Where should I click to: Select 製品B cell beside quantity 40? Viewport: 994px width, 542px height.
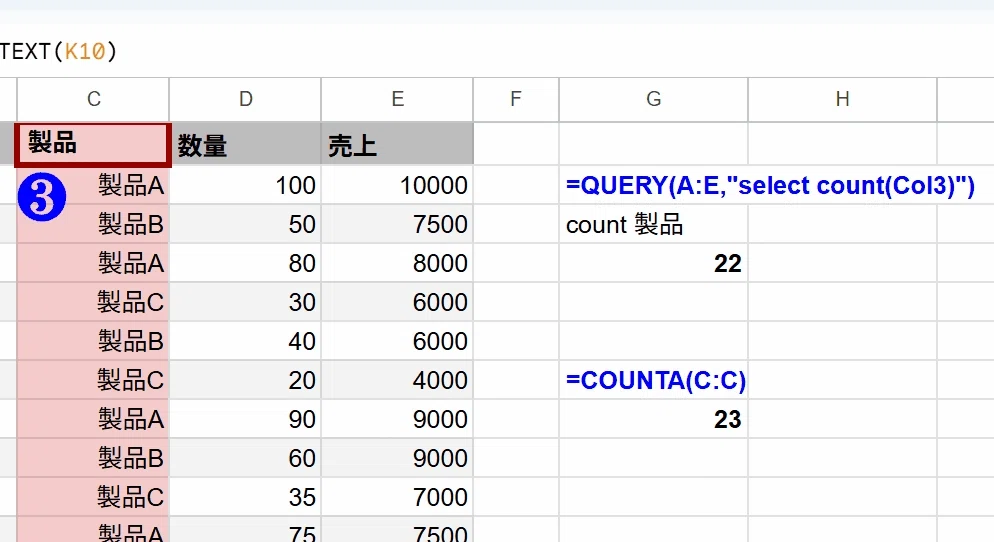coord(93,341)
